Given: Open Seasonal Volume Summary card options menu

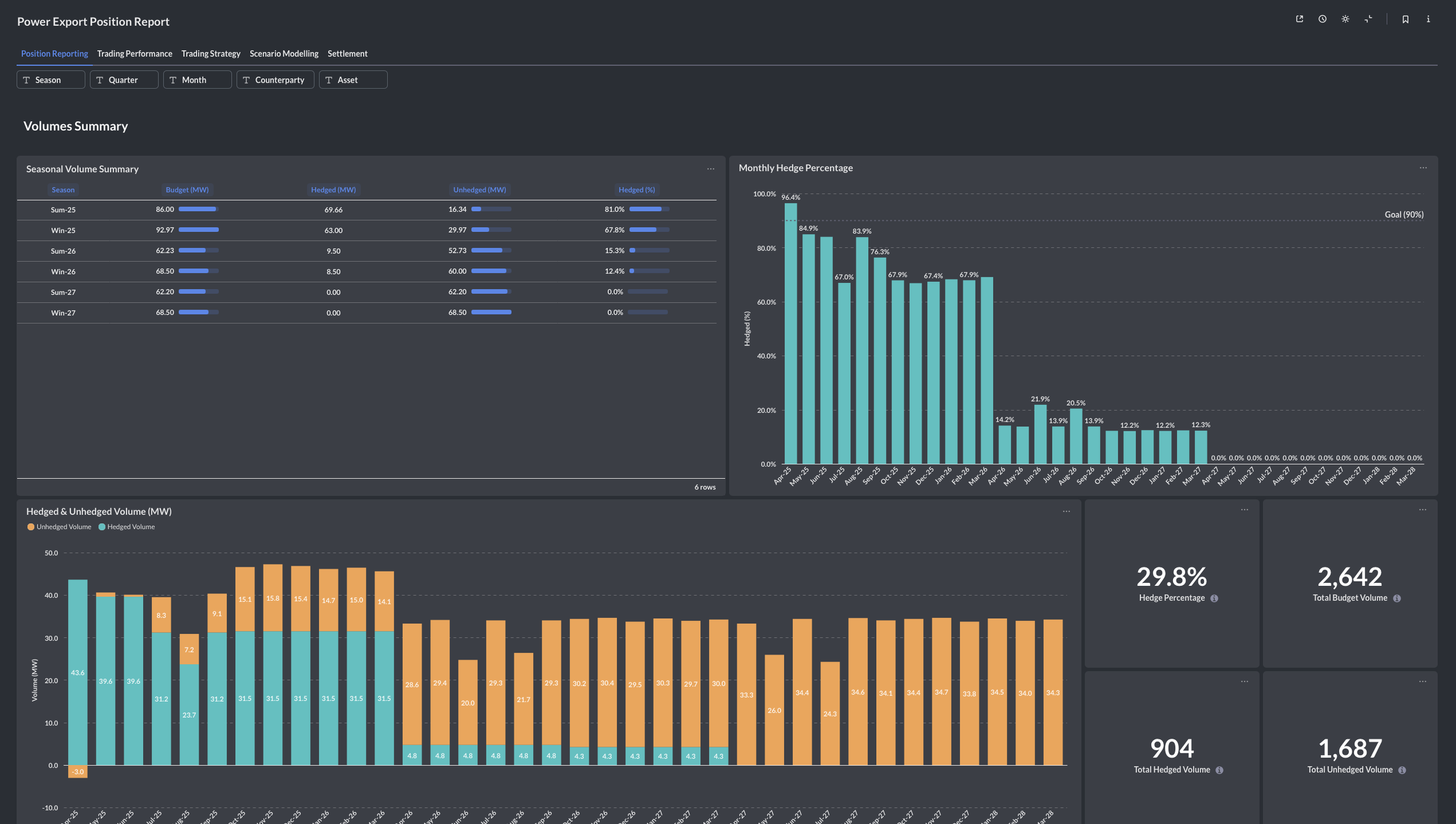Looking at the screenshot, I should [x=711, y=169].
